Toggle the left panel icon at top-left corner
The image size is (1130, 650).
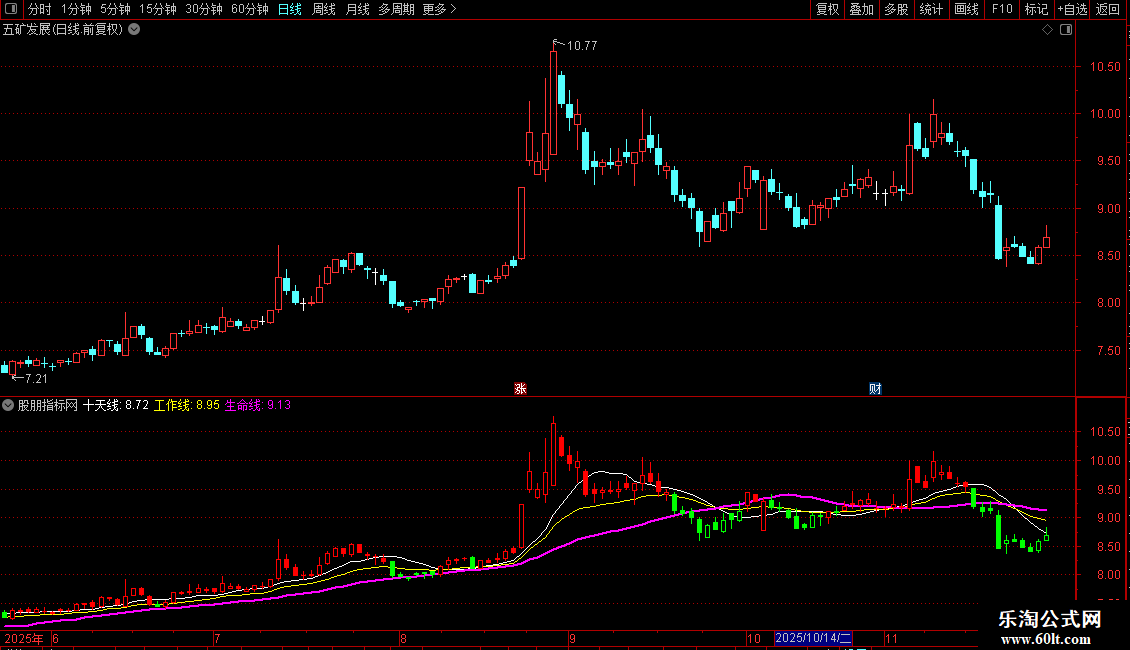11,9
